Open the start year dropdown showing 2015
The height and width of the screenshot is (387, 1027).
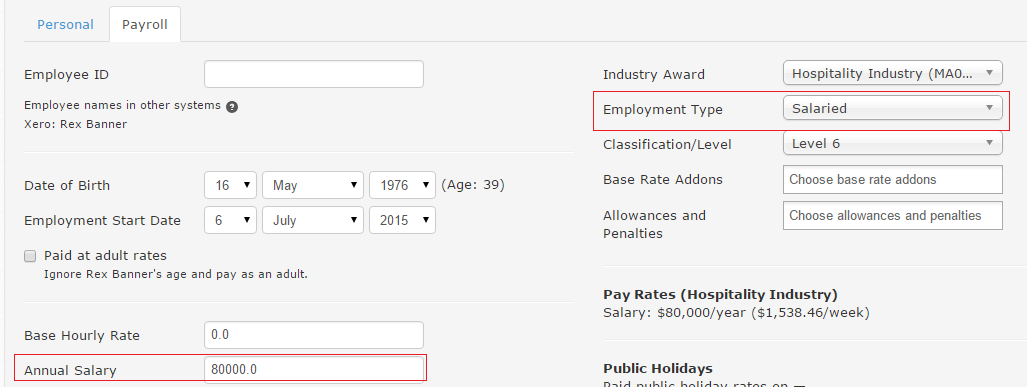(403, 221)
